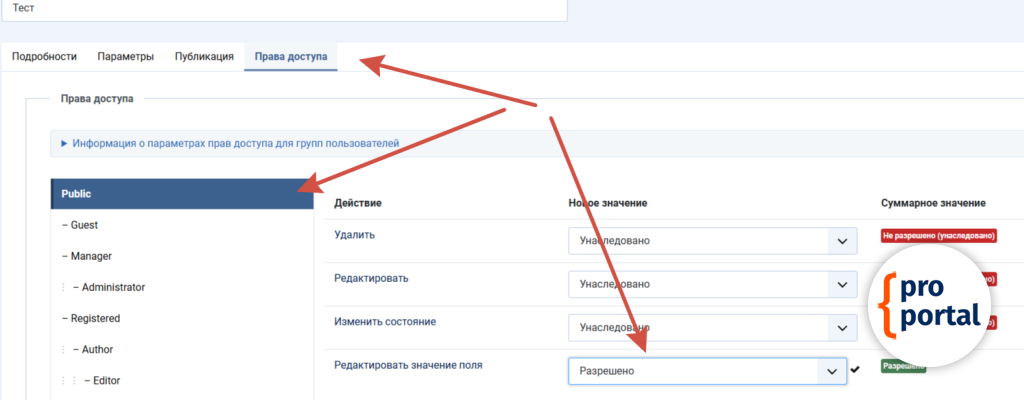Viewport: 1024px width, 400px height.
Task: Open the Удалить permission dropdown
Action: pos(713,242)
